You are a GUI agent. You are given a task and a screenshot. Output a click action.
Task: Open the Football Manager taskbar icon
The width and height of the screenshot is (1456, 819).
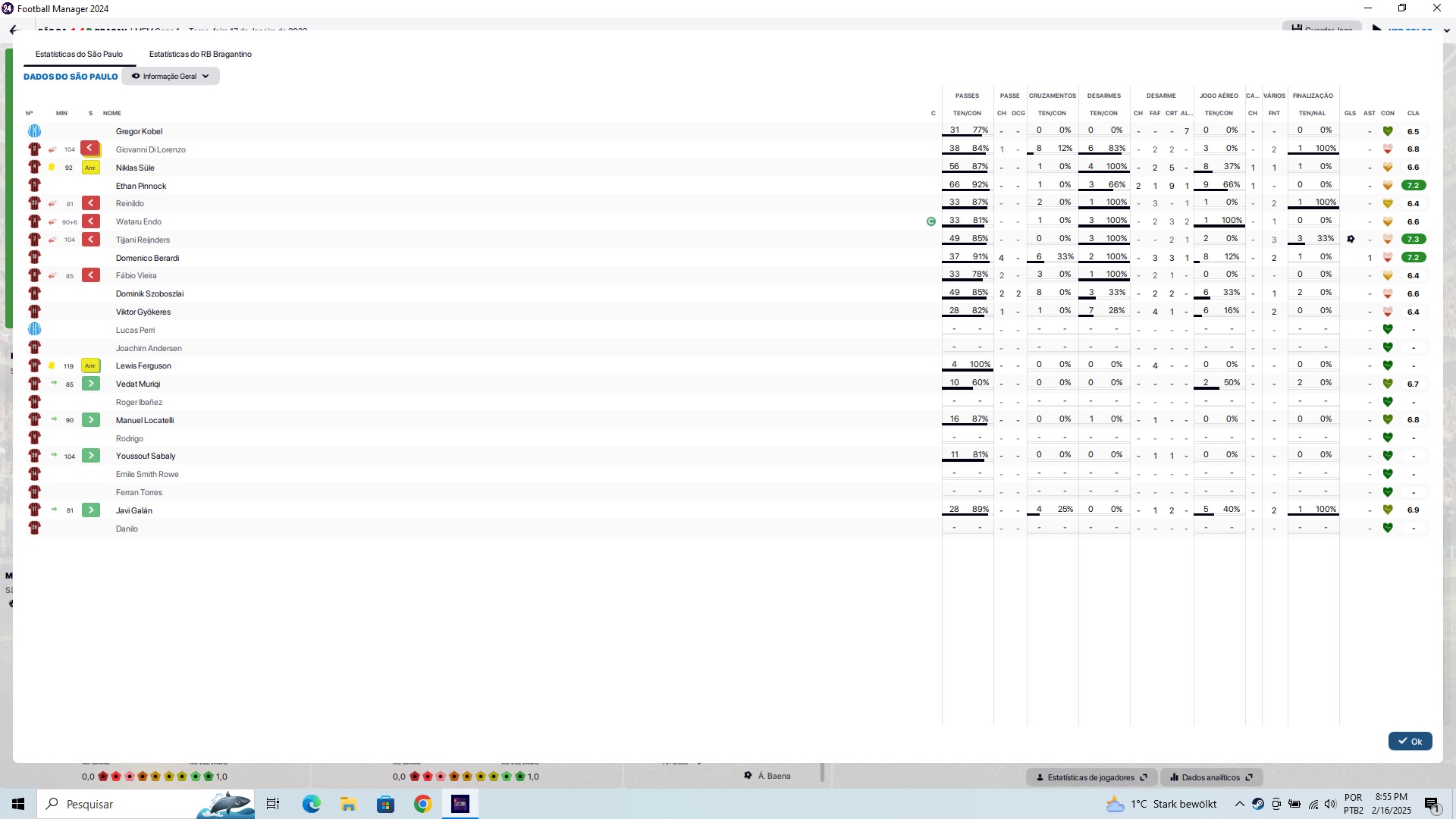[460, 804]
